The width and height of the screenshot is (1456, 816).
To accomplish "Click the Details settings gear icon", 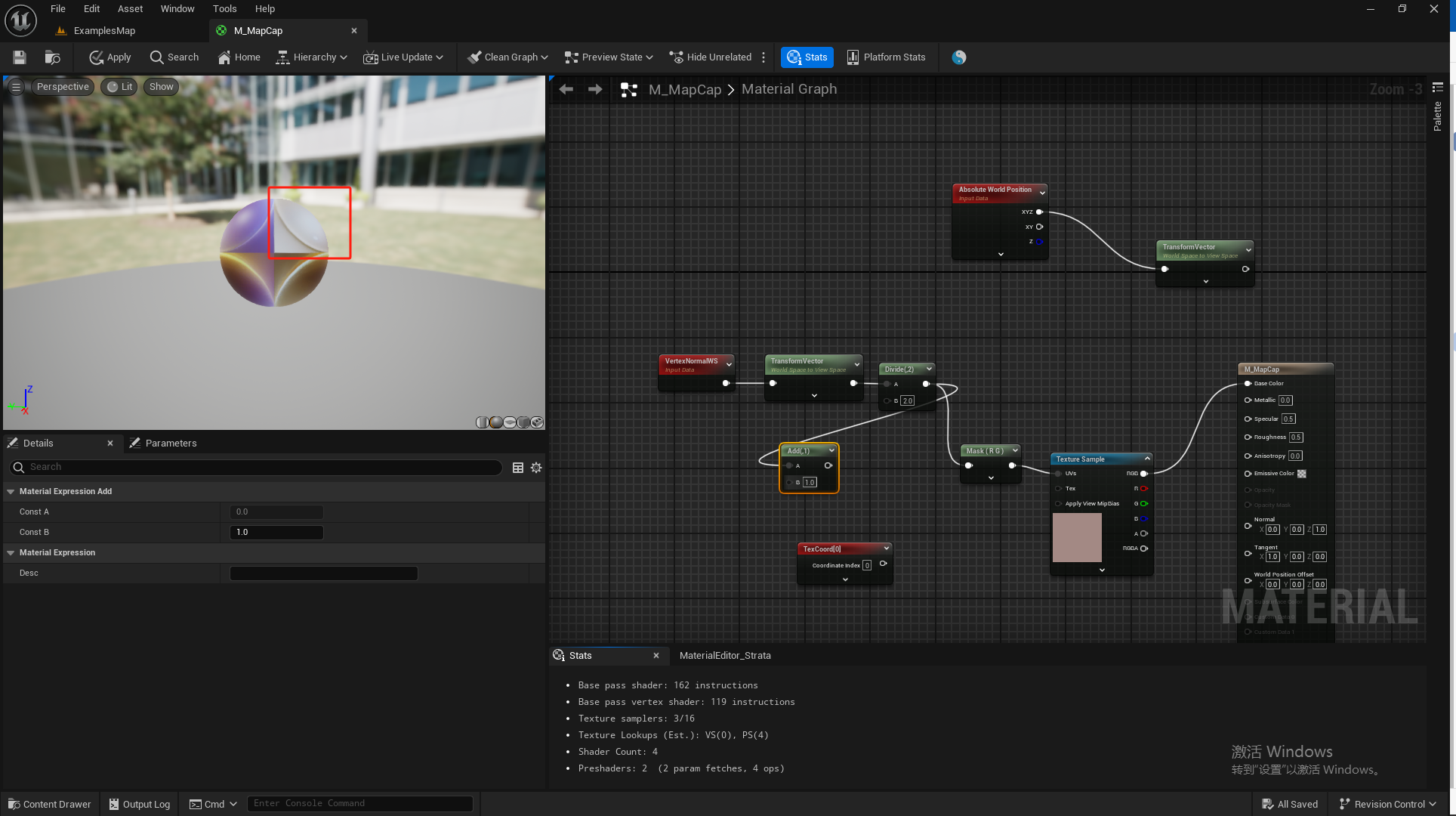I will click(536, 468).
